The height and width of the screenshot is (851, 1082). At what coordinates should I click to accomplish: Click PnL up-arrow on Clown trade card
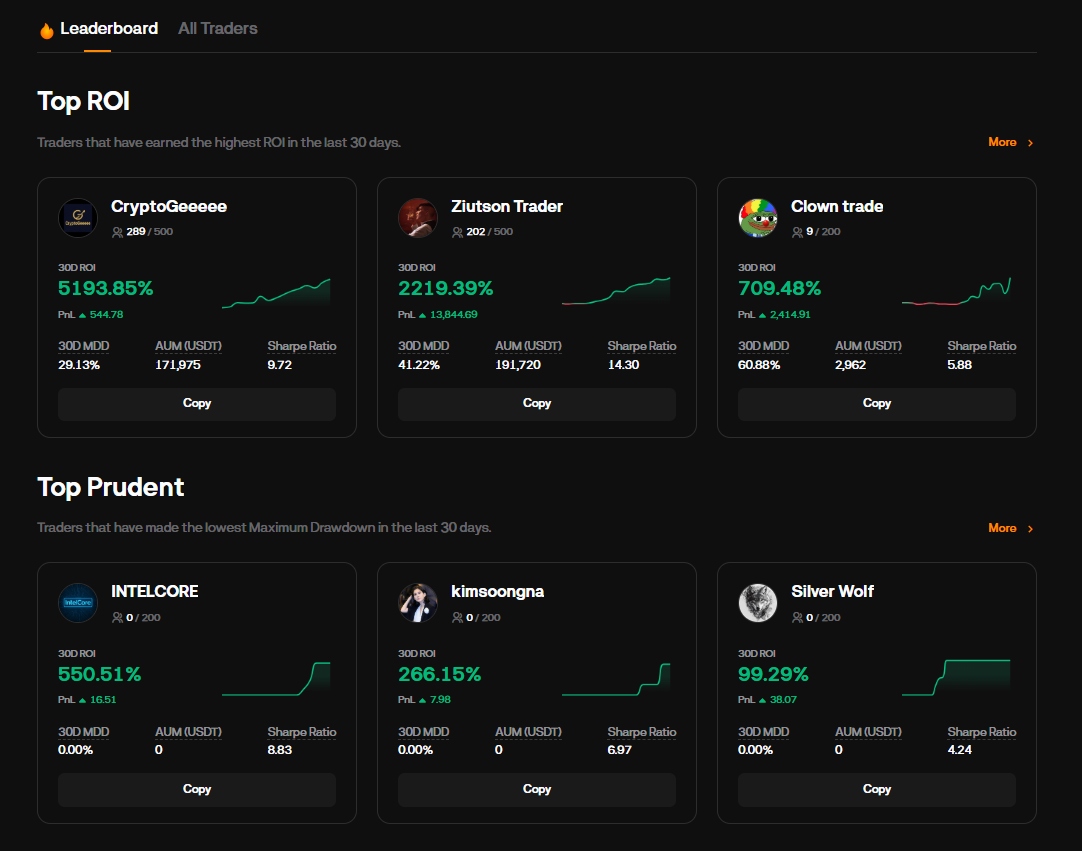point(763,315)
